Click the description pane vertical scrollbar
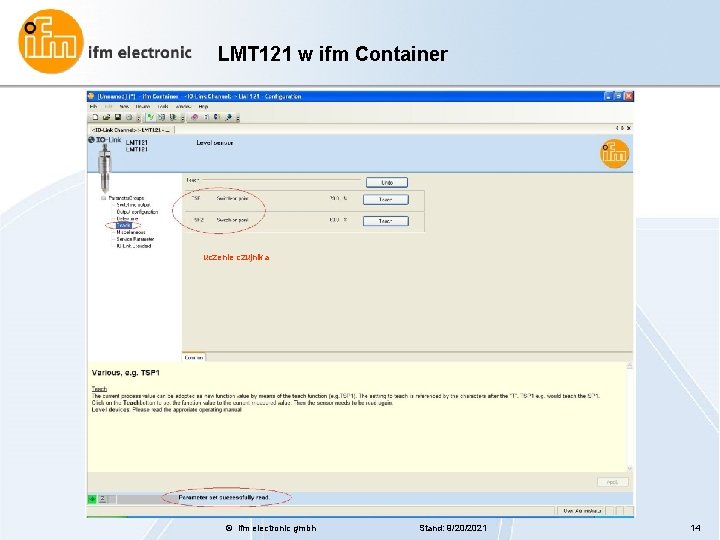The image size is (720, 540). [x=630, y=417]
